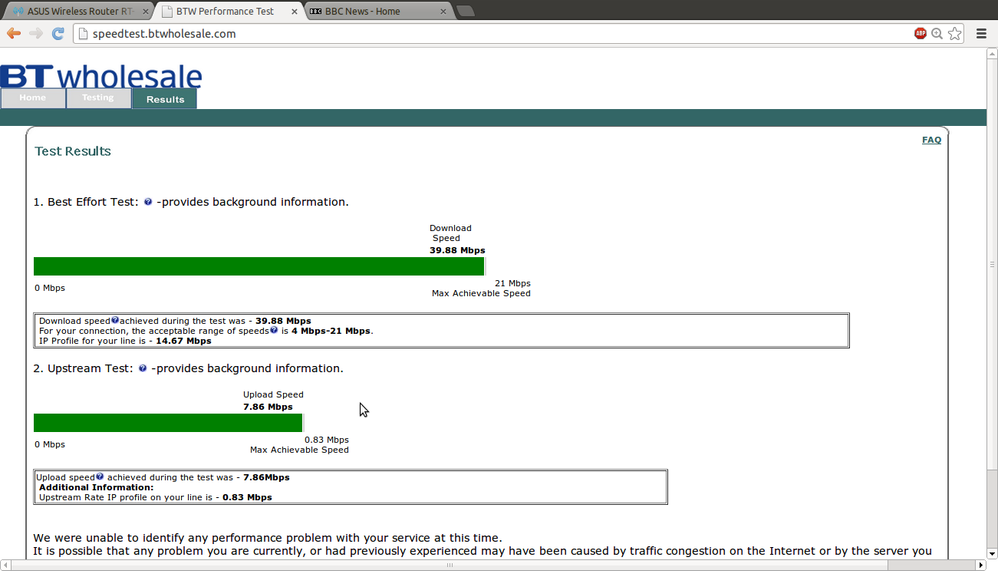998x571 pixels.
Task: Open the Testing navigation tab
Action: pos(98,98)
